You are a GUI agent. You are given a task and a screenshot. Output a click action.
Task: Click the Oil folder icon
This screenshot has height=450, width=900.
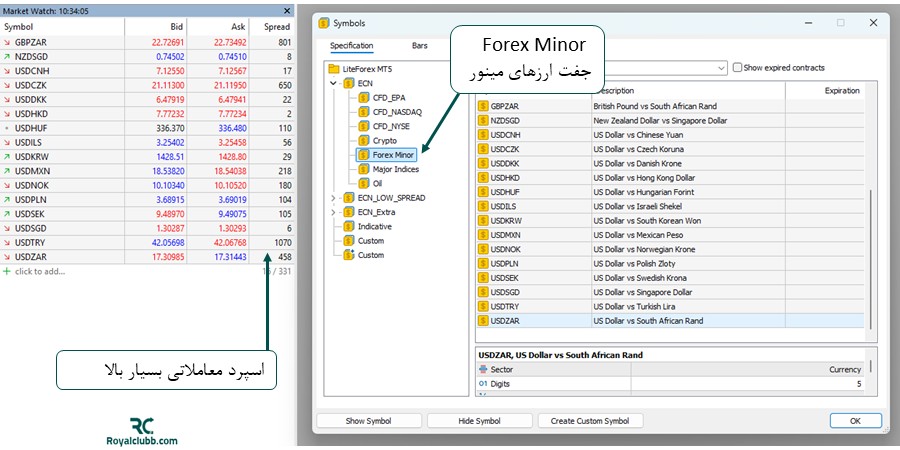click(x=364, y=184)
